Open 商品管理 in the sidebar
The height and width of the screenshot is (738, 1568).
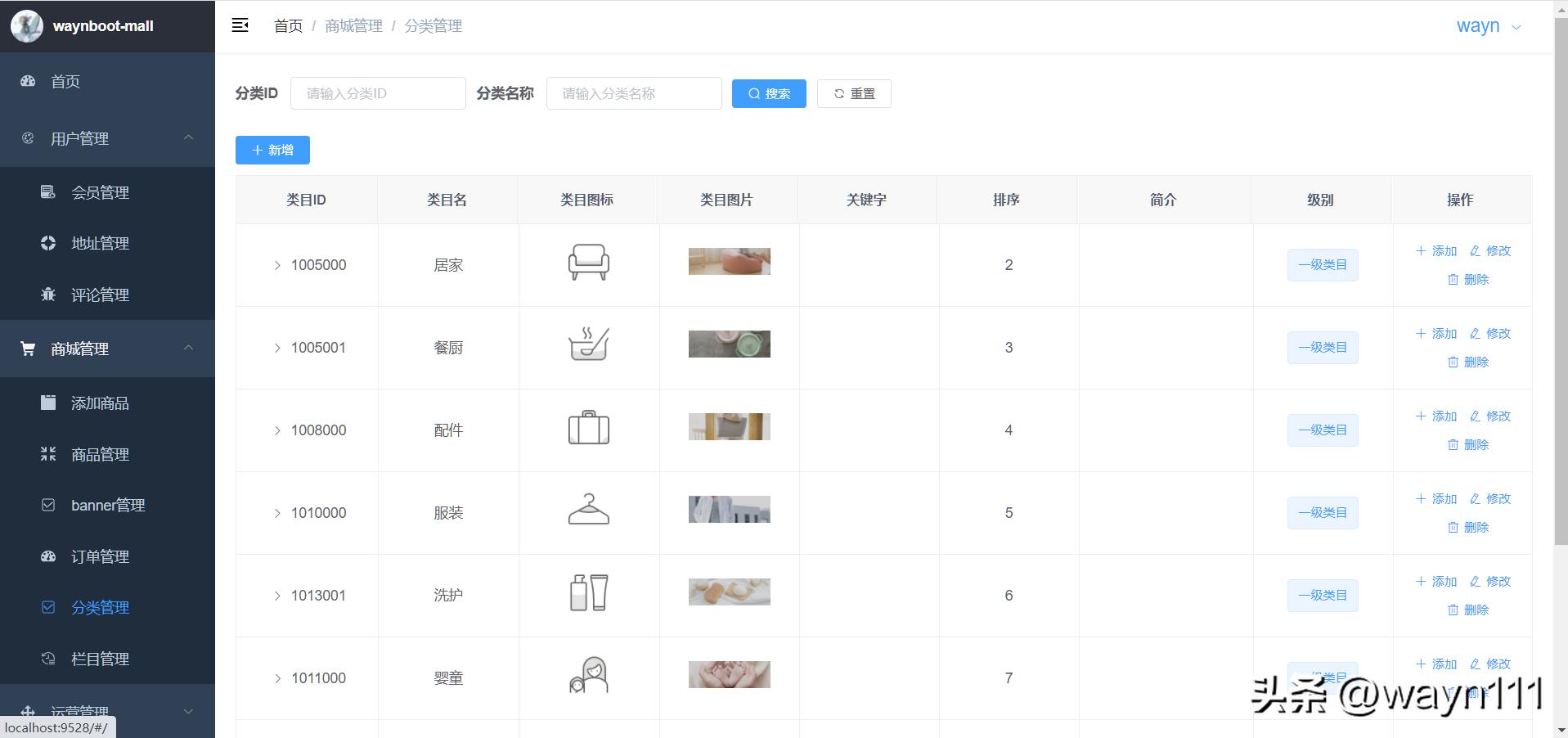100,454
